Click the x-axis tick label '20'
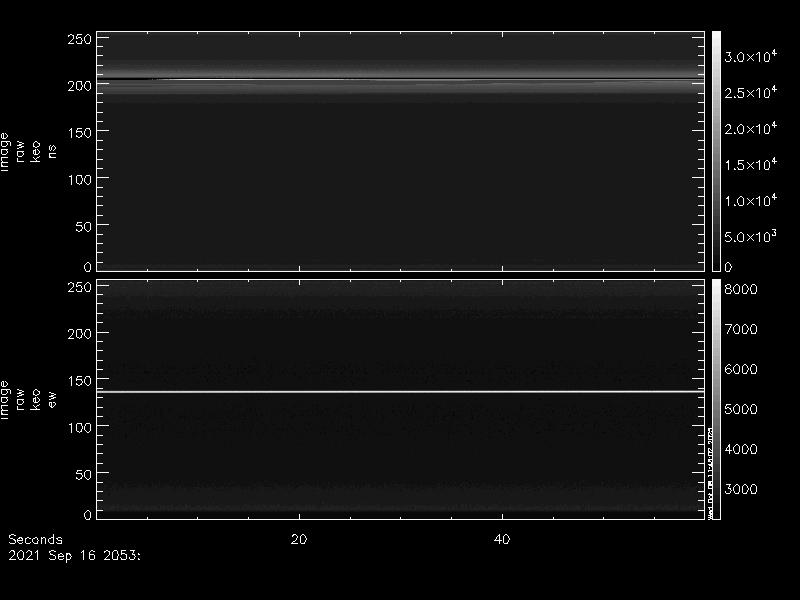Viewport: 800px width, 600px height. coord(299,539)
